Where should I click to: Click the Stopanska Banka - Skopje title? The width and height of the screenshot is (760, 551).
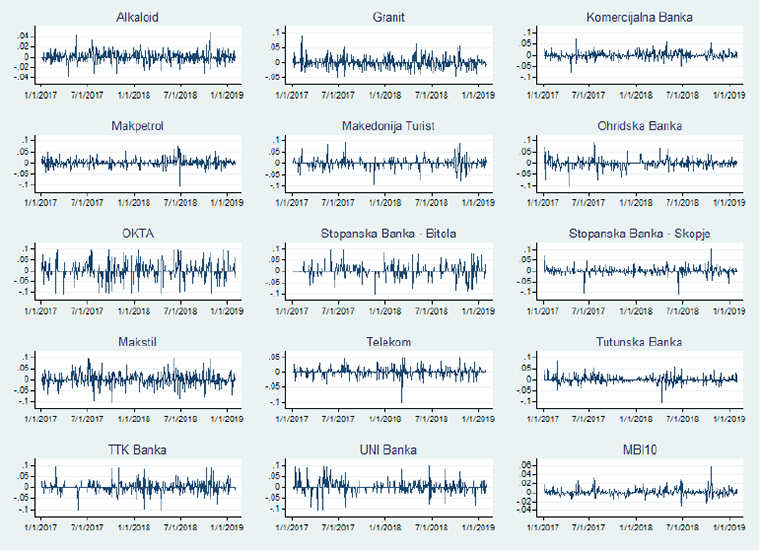640,234
